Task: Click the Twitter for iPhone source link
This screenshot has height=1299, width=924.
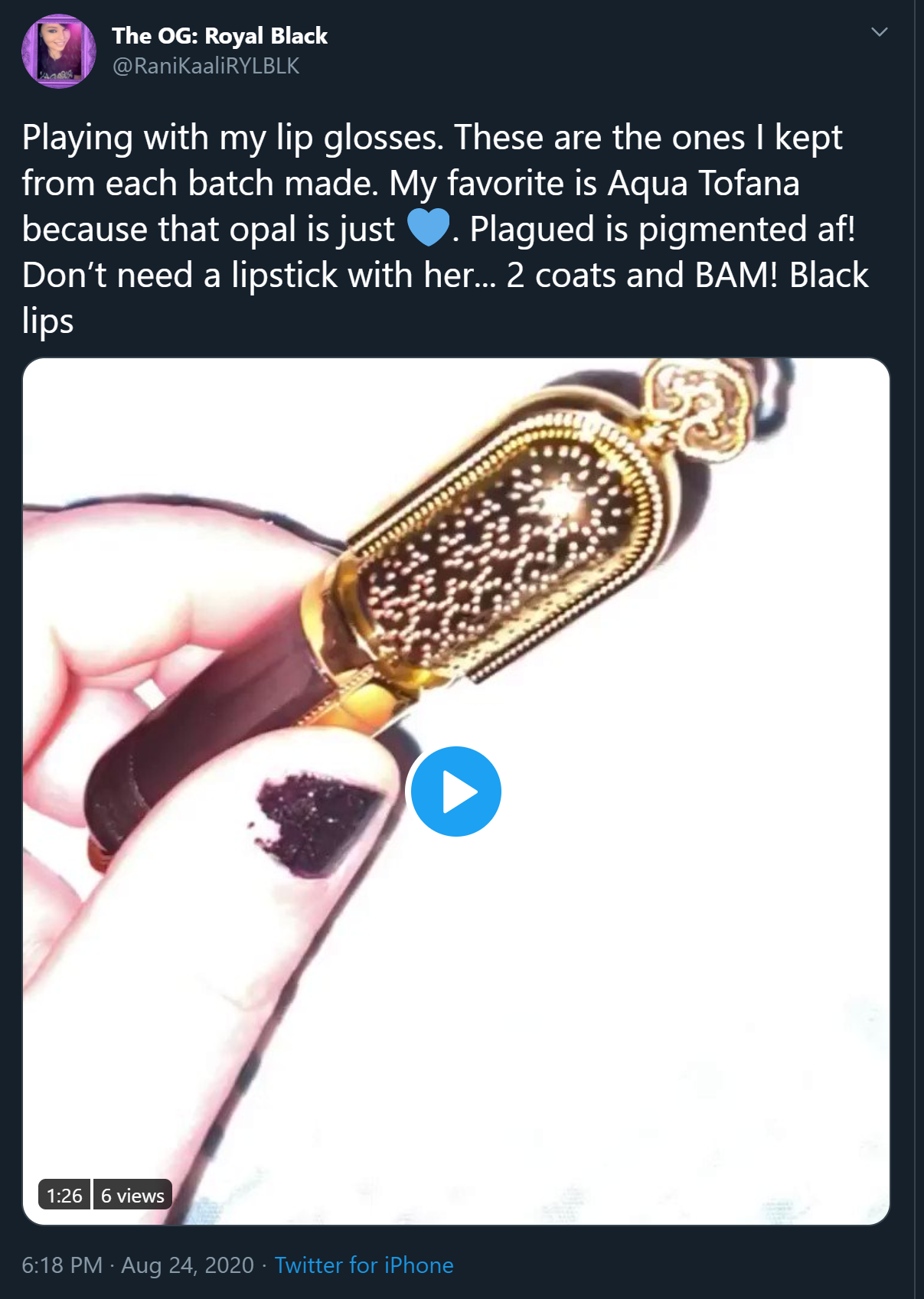Action: (x=364, y=1265)
